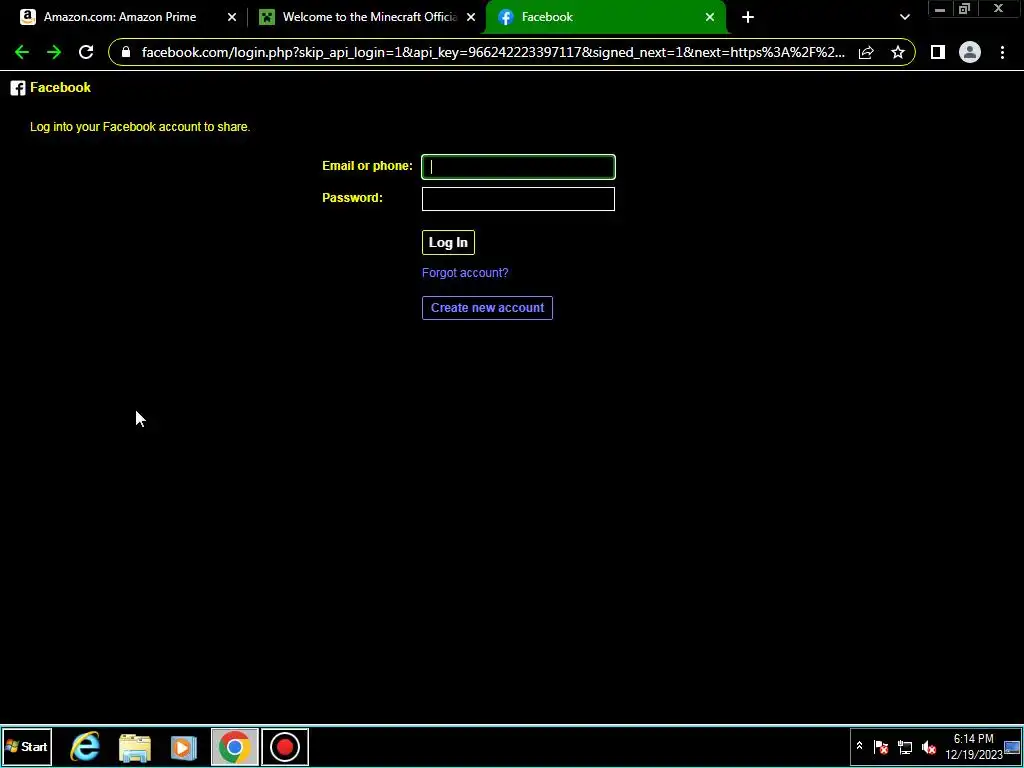Click the Show desktop button
Screen dimensions: 1024x768
[1012, 746]
